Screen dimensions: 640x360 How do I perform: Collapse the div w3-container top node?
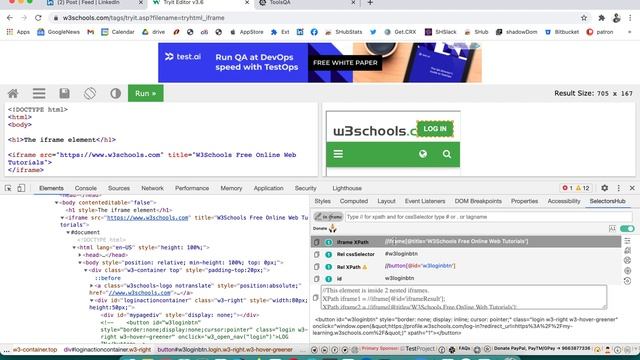pos(86,270)
